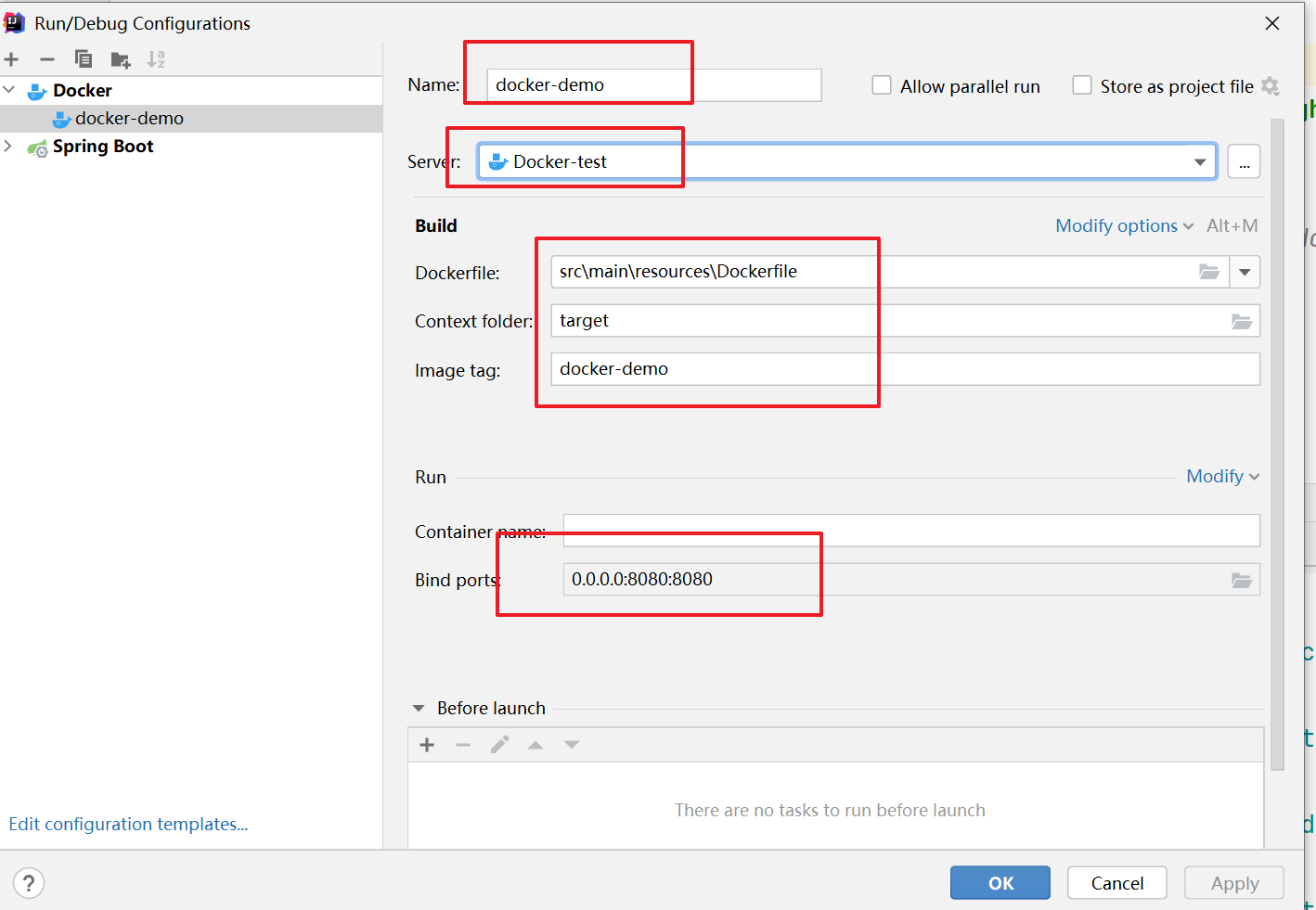Add a new configuration with plus icon

tap(11, 59)
